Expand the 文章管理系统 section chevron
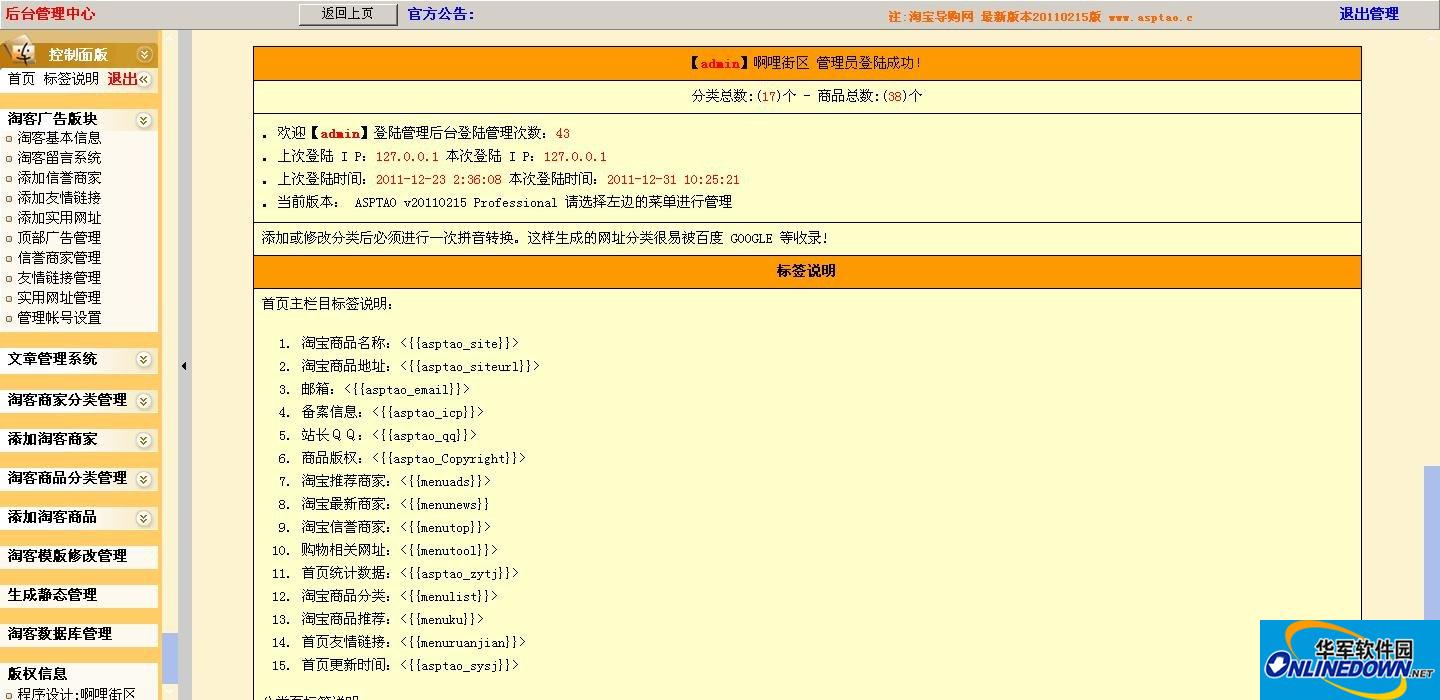The height and width of the screenshot is (700, 1440). click(x=144, y=360)
